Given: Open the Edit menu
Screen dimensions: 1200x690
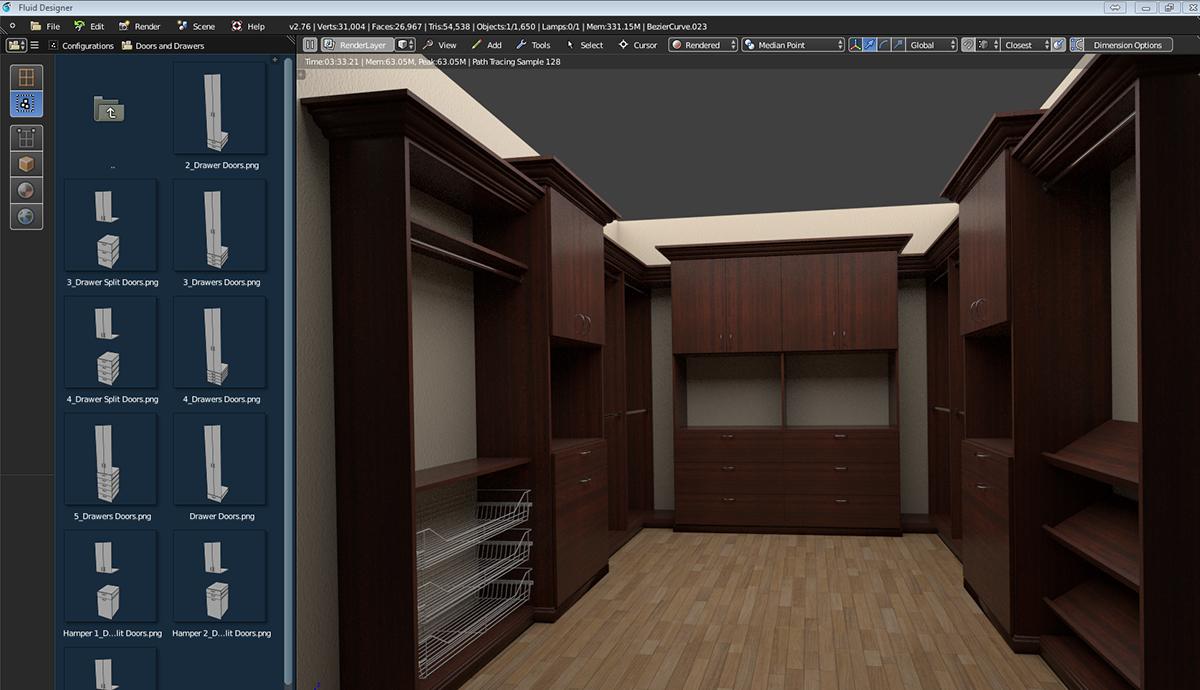Looking at the screenshot, I should click(x=89, y=26).
